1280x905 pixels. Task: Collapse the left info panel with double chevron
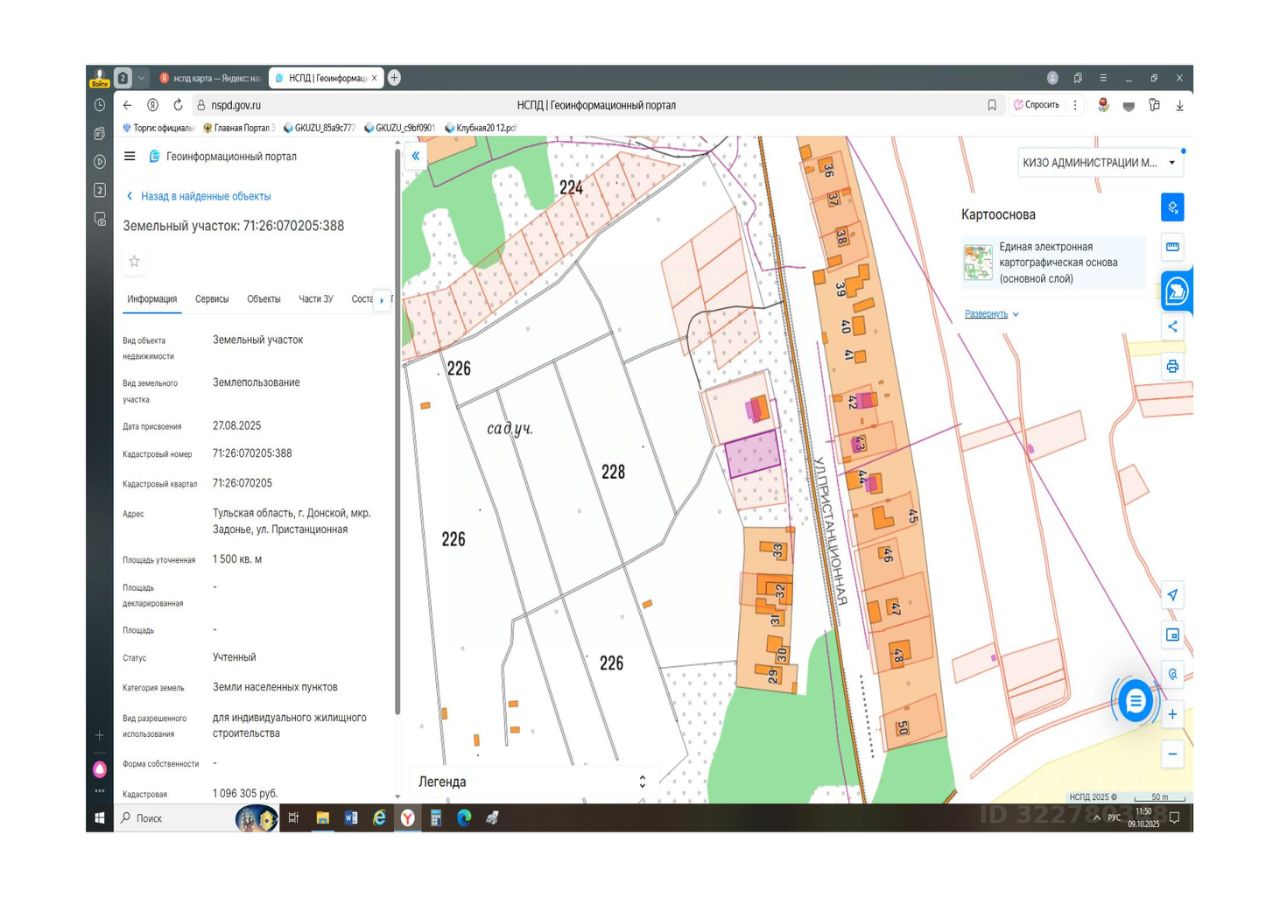[x=416, y=156]
